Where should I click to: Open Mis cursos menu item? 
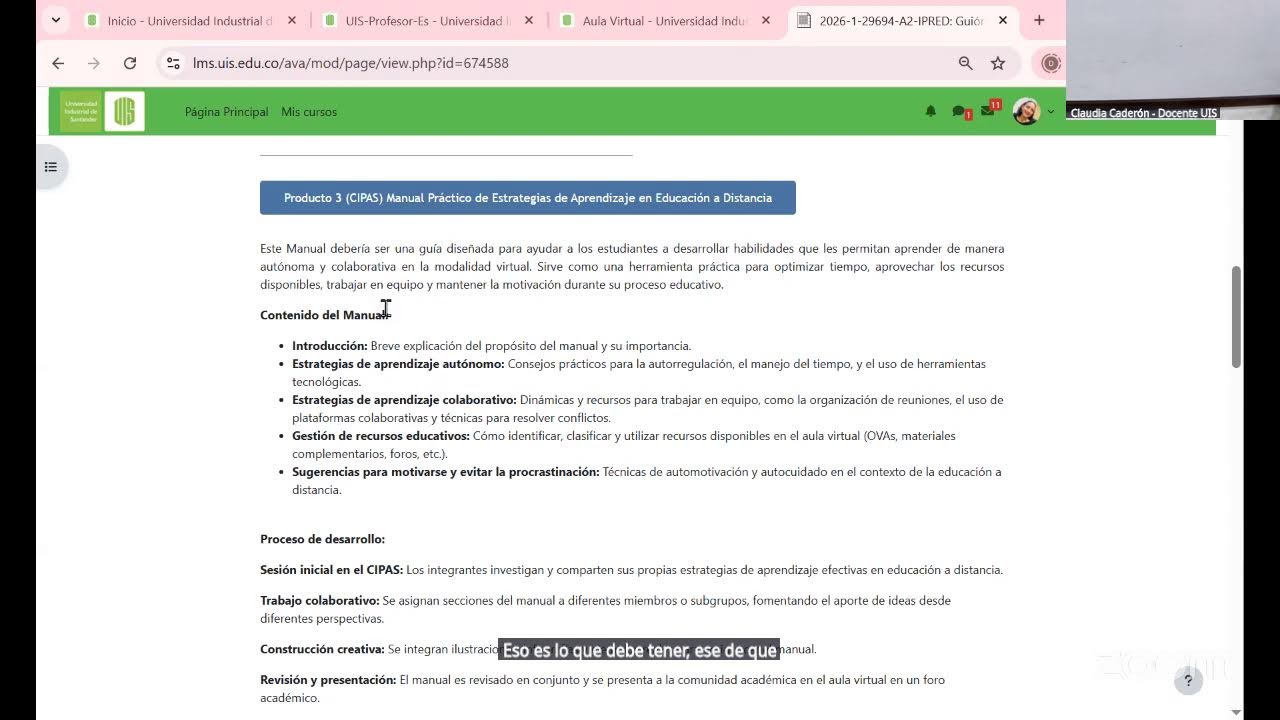[309, 112]
